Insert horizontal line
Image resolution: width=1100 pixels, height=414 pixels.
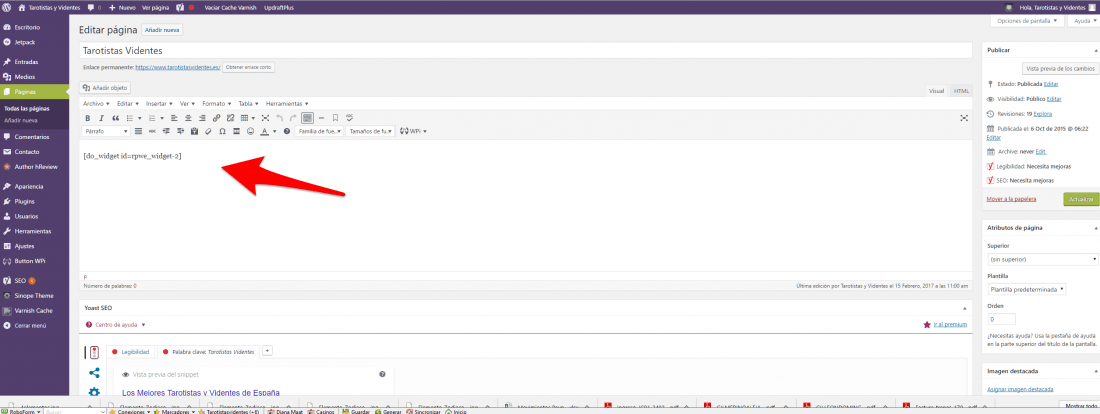321,118
